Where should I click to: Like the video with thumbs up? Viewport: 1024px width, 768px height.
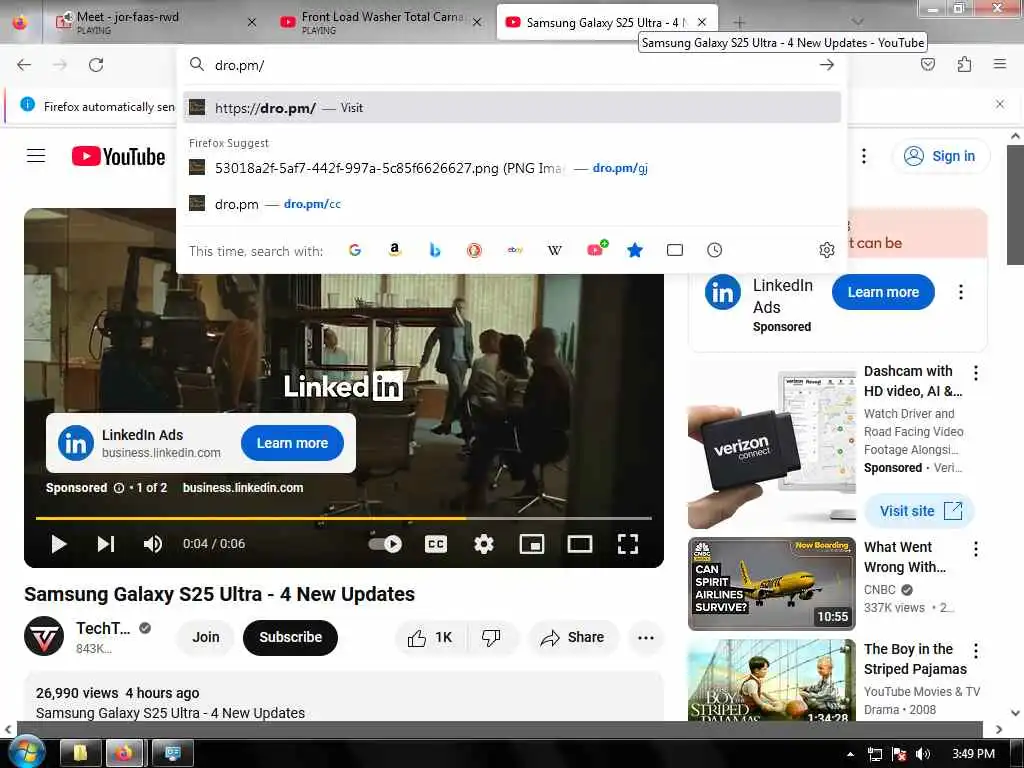coord(430,637)
